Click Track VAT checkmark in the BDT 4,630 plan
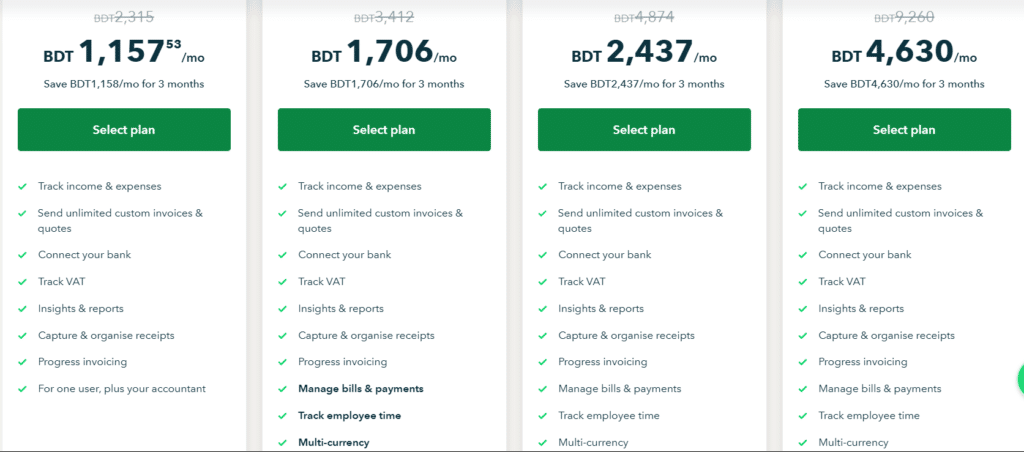This screenshot has width=1024, height=452. tap(803, 282)
